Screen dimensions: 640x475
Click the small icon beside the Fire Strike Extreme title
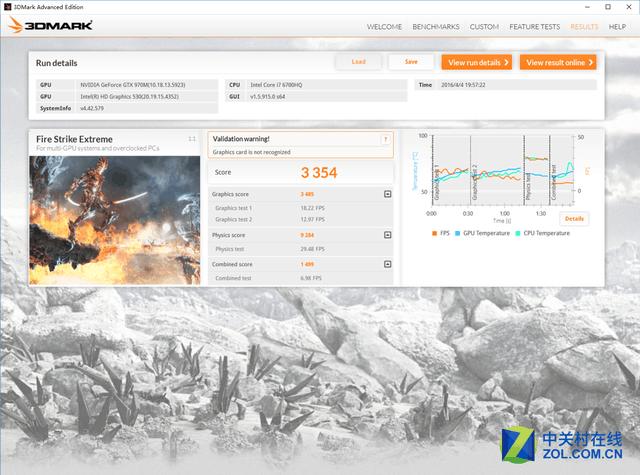[192, 139]
